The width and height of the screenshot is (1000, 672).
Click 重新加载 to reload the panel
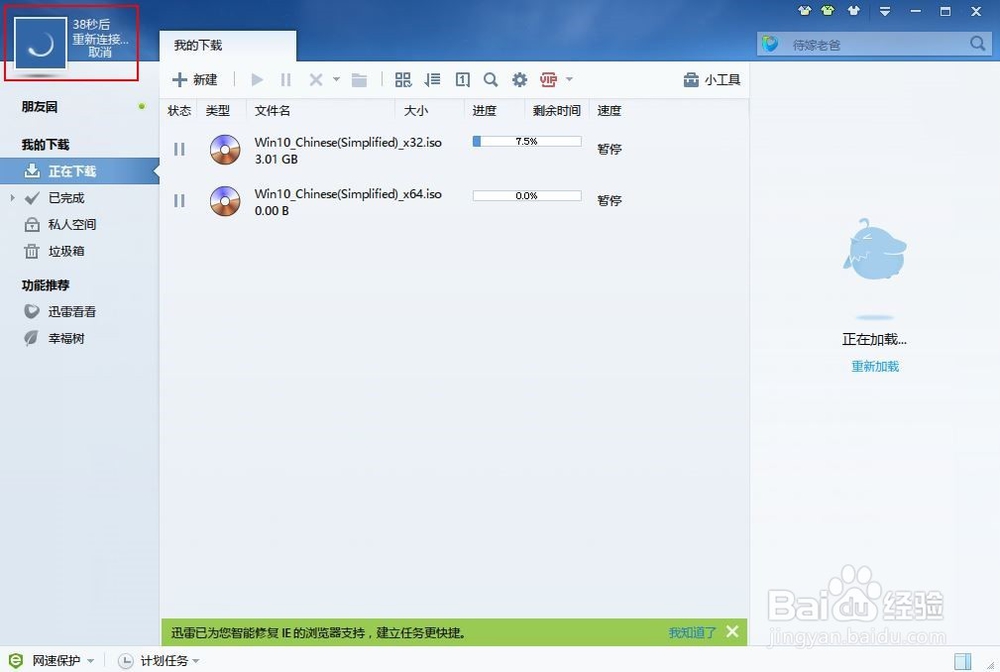pos(874,366)
